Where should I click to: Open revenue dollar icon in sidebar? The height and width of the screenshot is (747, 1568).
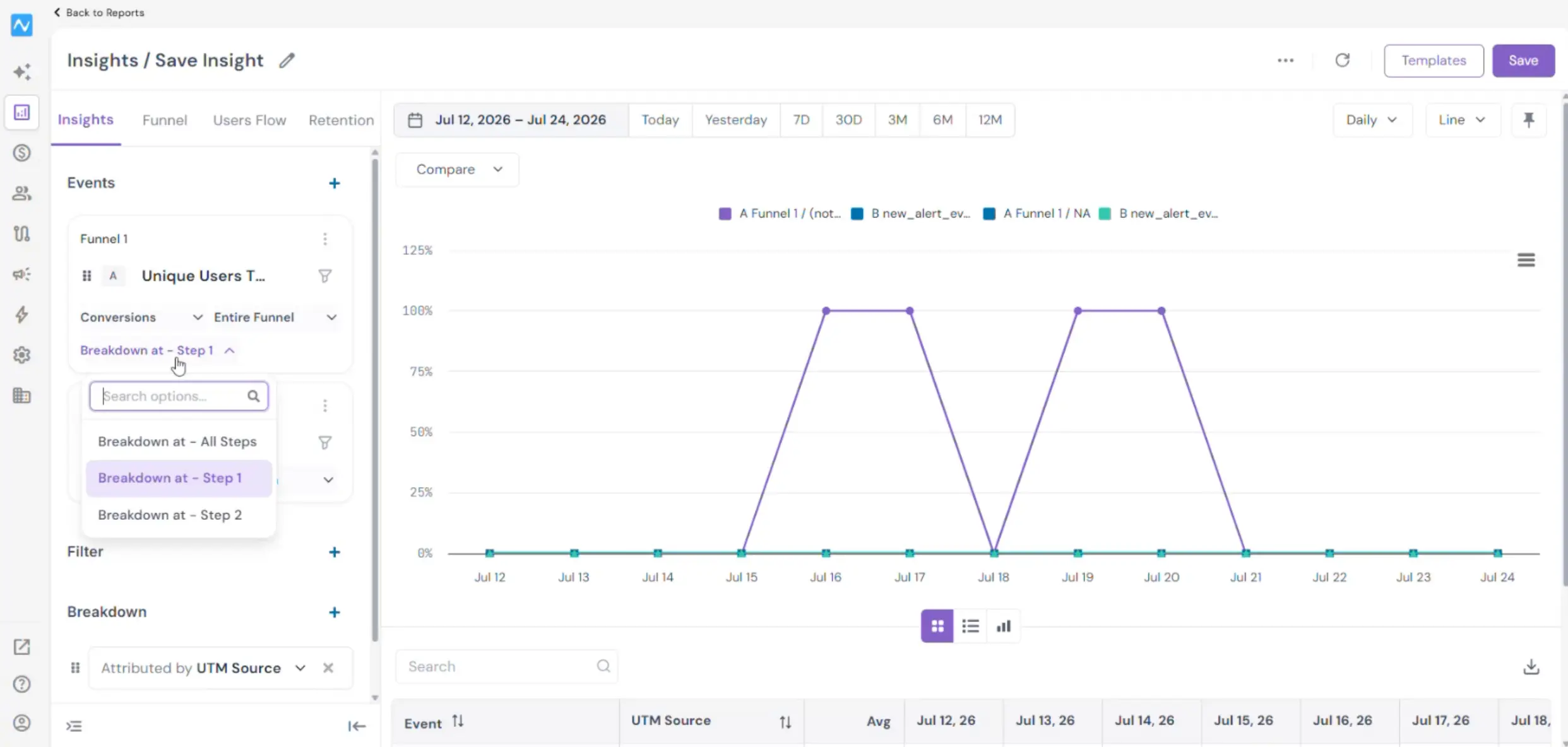point(21,153)
